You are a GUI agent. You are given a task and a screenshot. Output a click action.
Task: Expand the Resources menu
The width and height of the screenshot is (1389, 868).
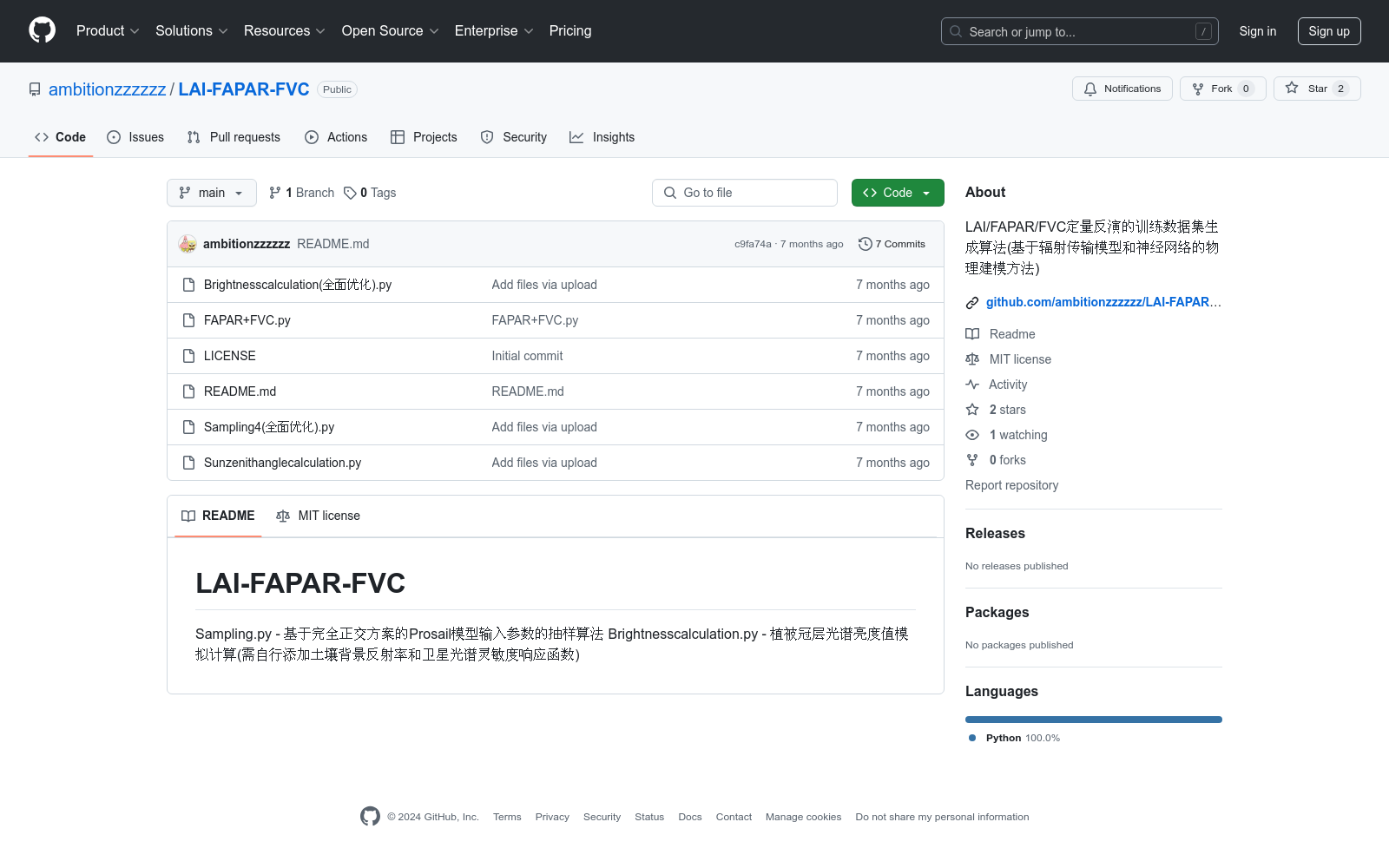point(285,30)
